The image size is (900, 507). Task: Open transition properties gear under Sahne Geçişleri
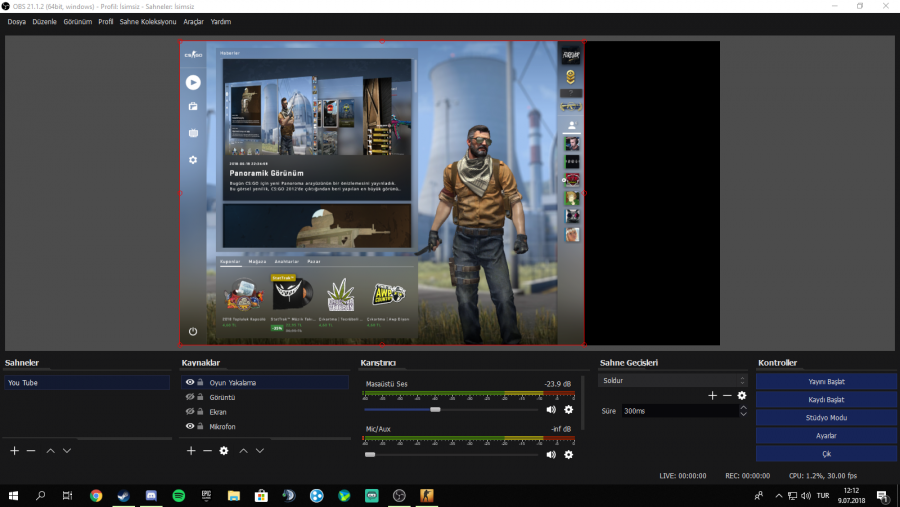tap(742, 395)
